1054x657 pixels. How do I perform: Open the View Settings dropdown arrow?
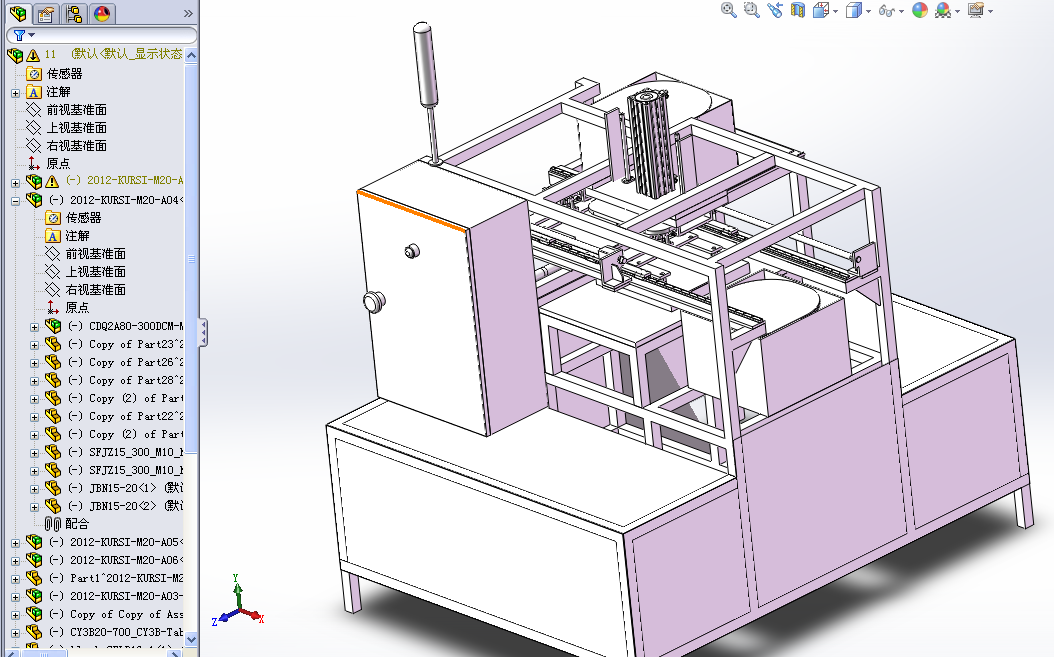991,11
